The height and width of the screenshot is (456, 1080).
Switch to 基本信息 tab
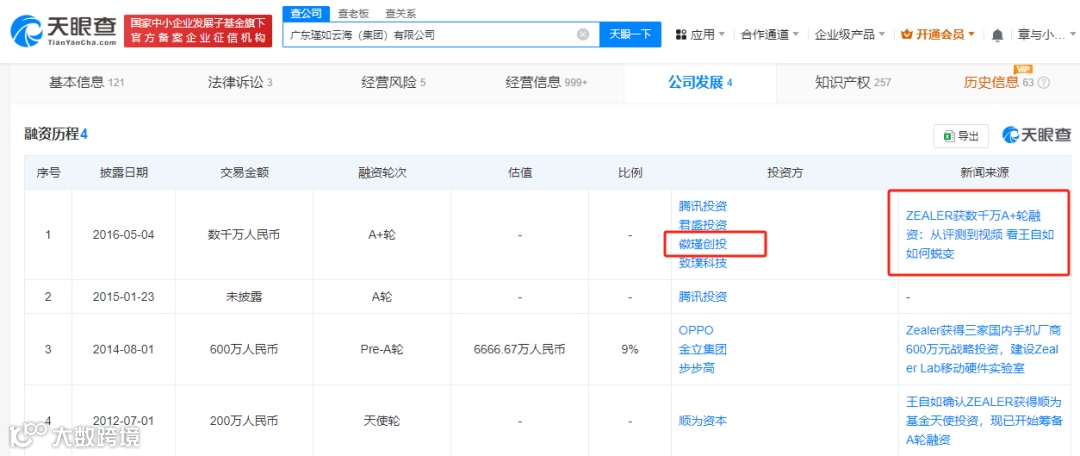point(86,83)
